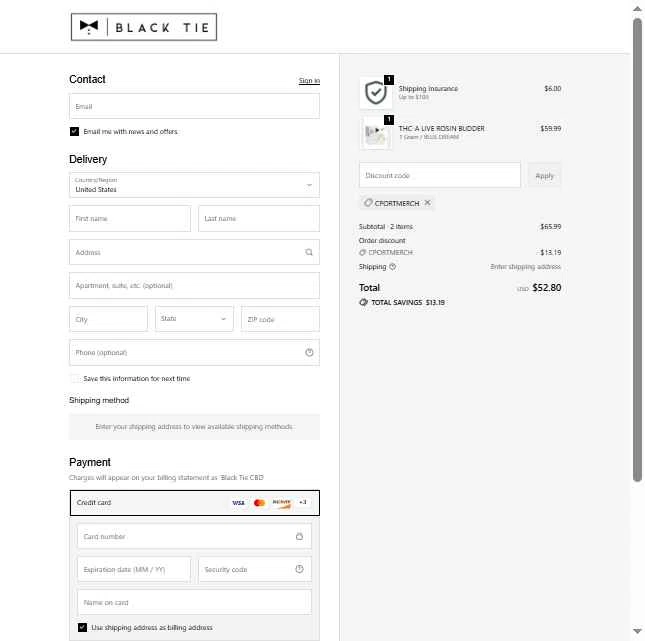
Task: Click the page vertical scrollbar thumb
Action: tap(637, 249)
